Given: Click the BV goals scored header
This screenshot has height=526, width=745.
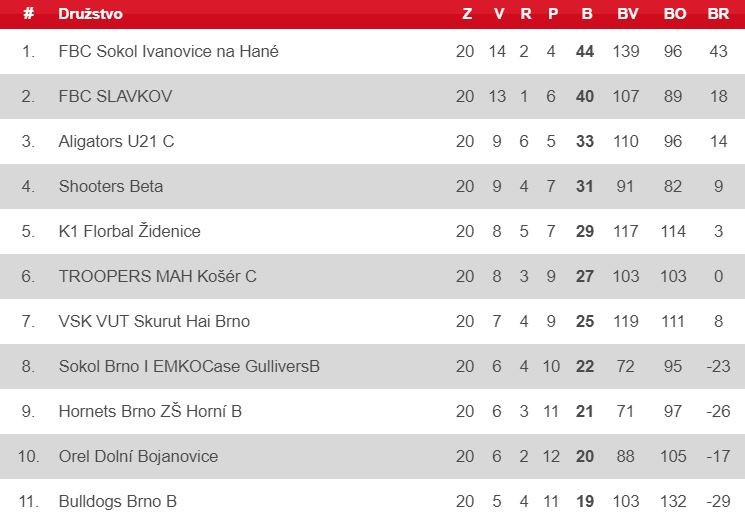Looking at the screenshot, I should click(627, 14).
